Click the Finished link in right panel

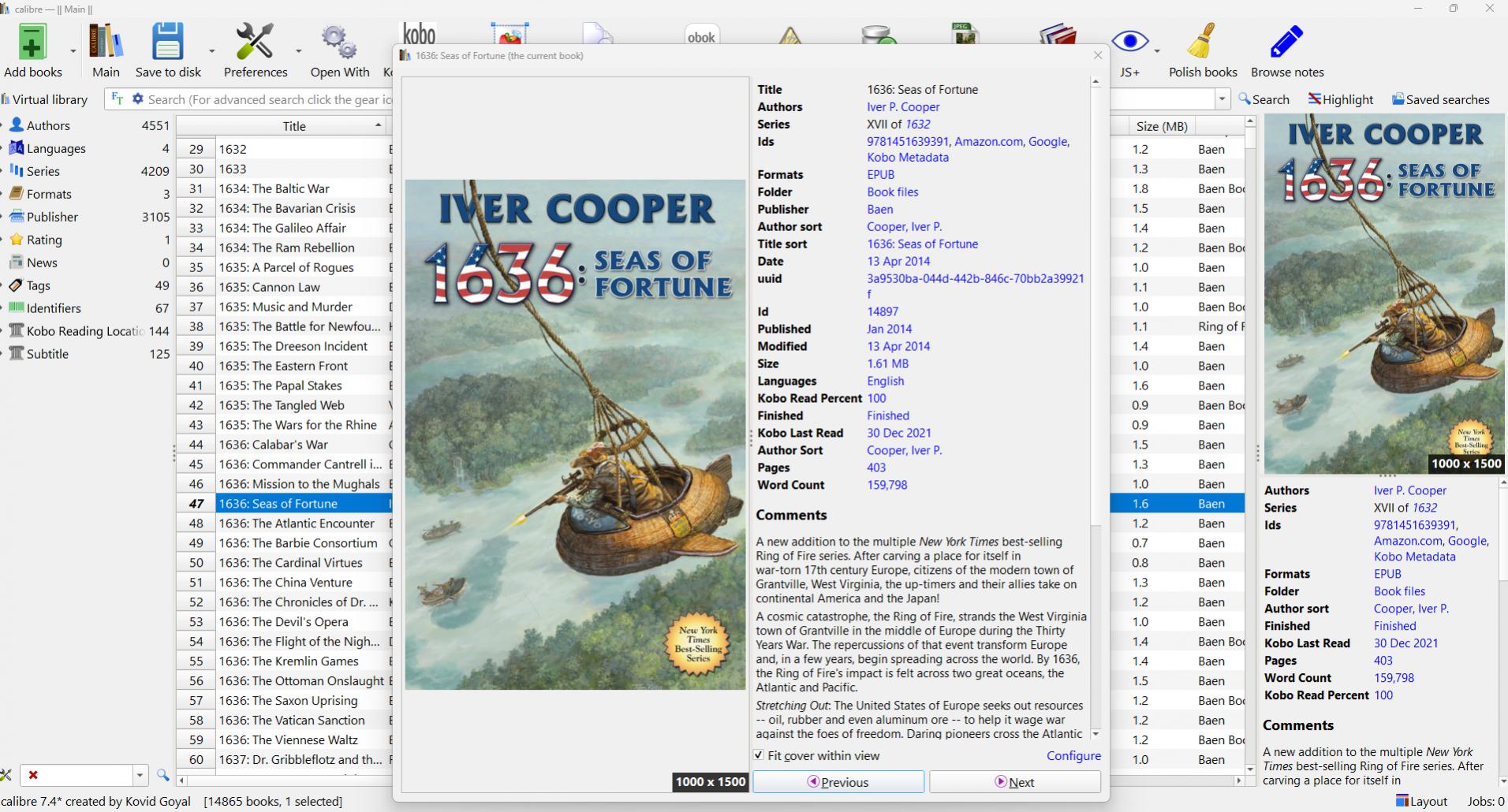(x=1394, y=626)
